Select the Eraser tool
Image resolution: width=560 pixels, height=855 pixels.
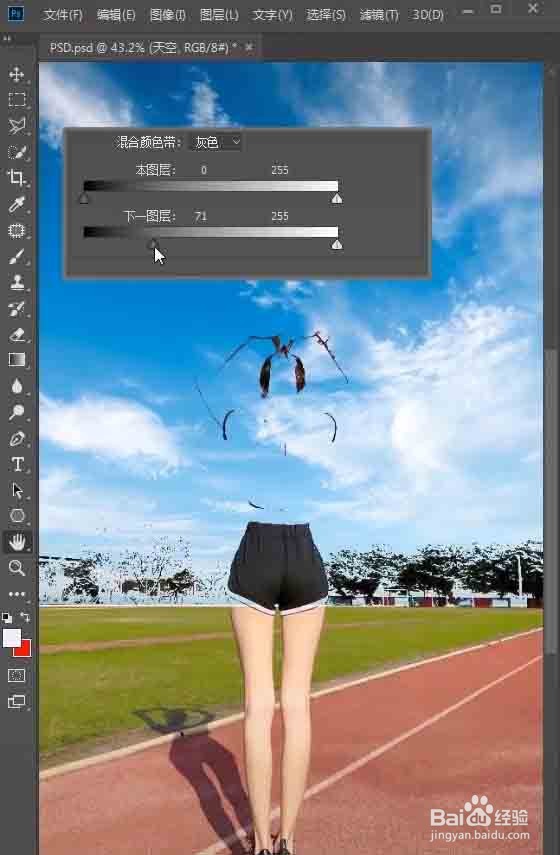point(16,334)
